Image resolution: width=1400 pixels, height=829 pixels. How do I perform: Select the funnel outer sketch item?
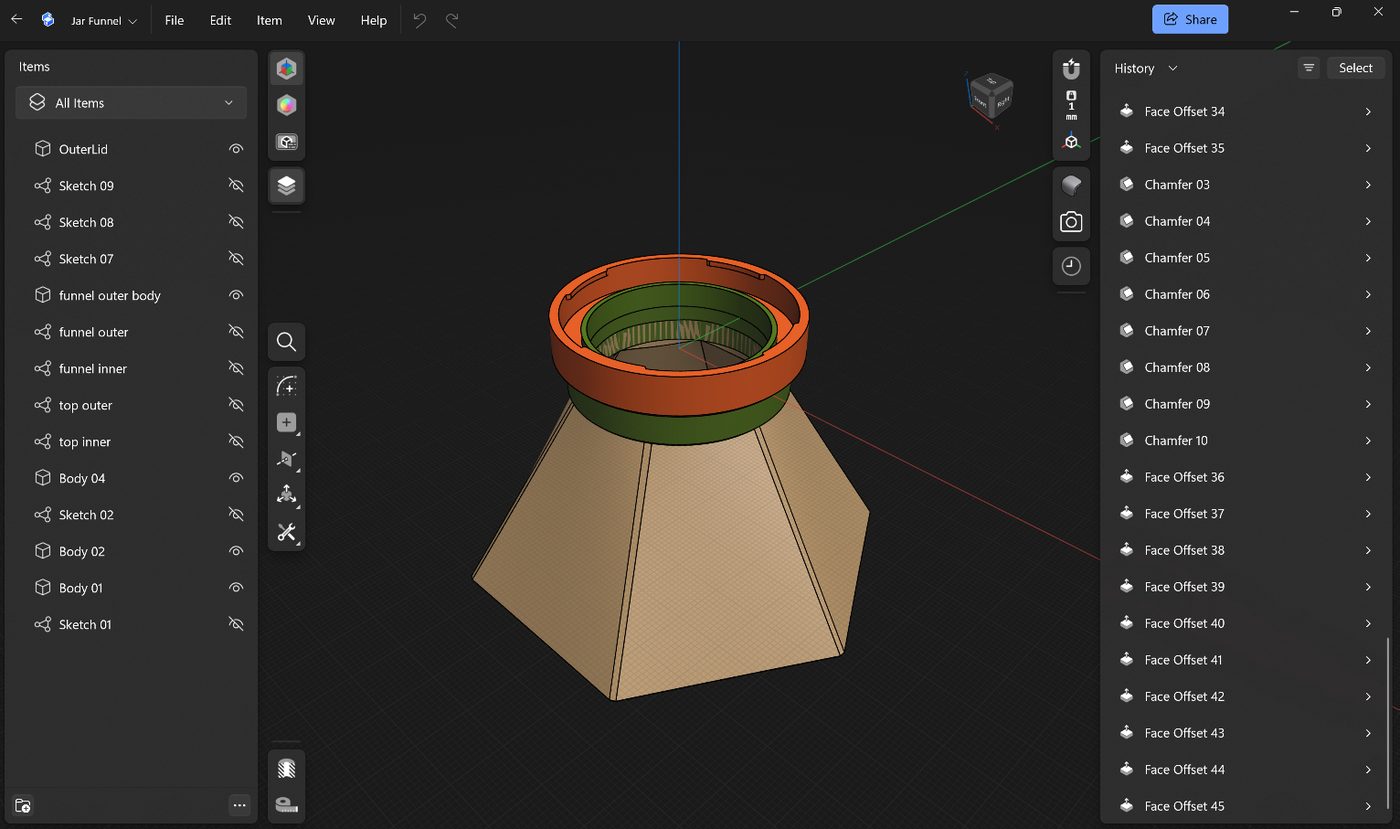pos(94,332)
